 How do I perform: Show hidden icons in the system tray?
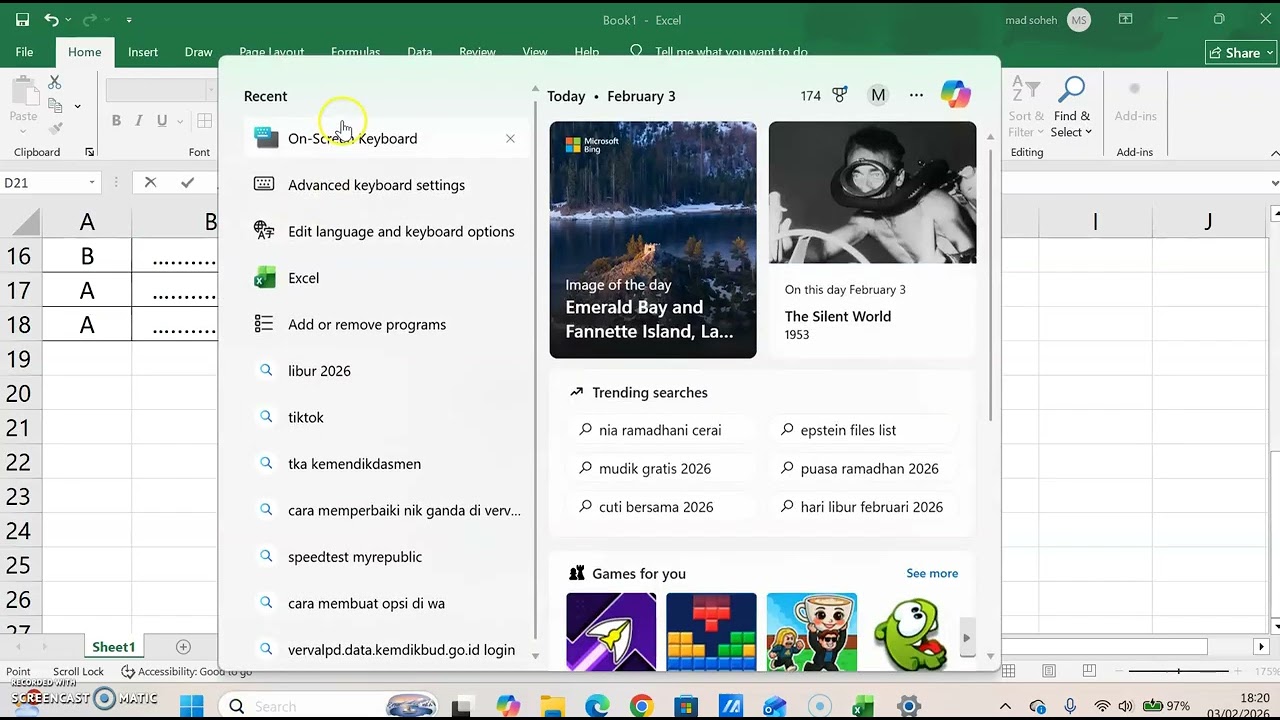click(1005, 706)
